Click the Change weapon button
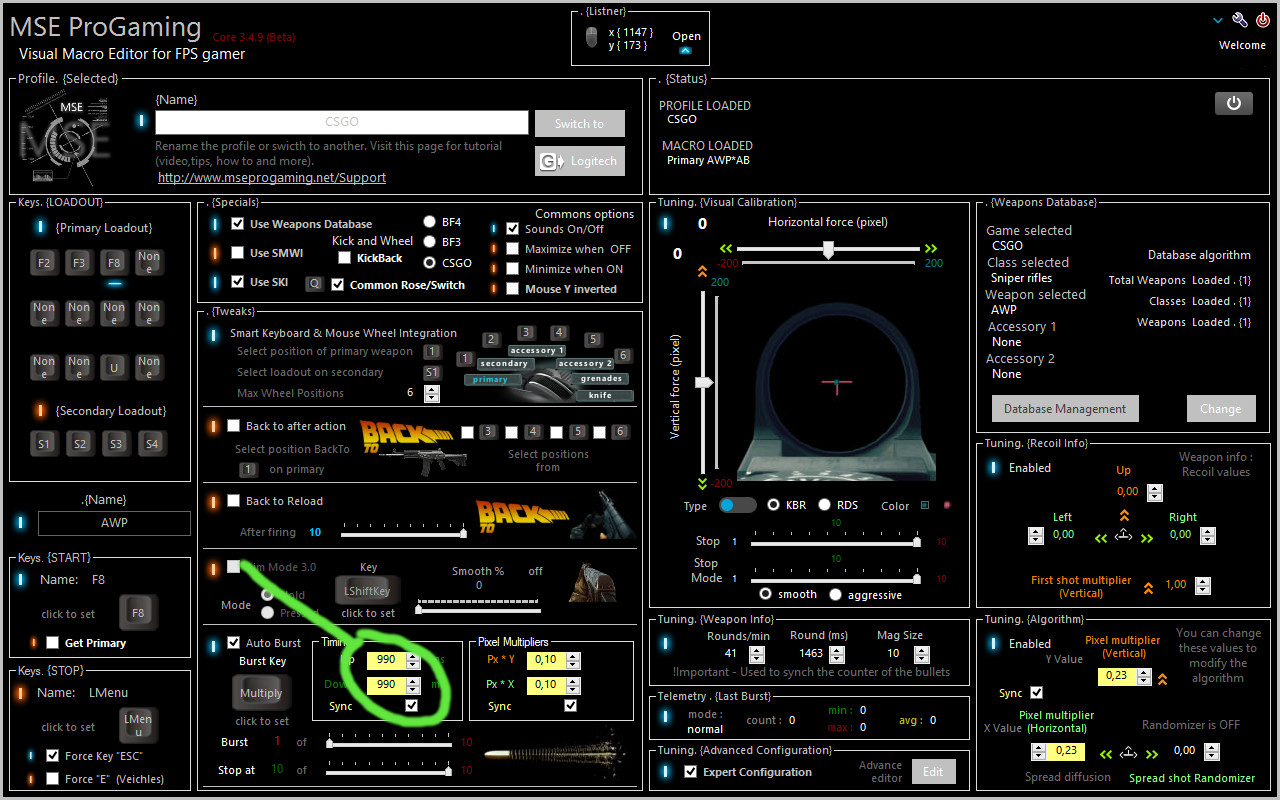Screen dimensions: 1280x800 (x=1221, y=408)
